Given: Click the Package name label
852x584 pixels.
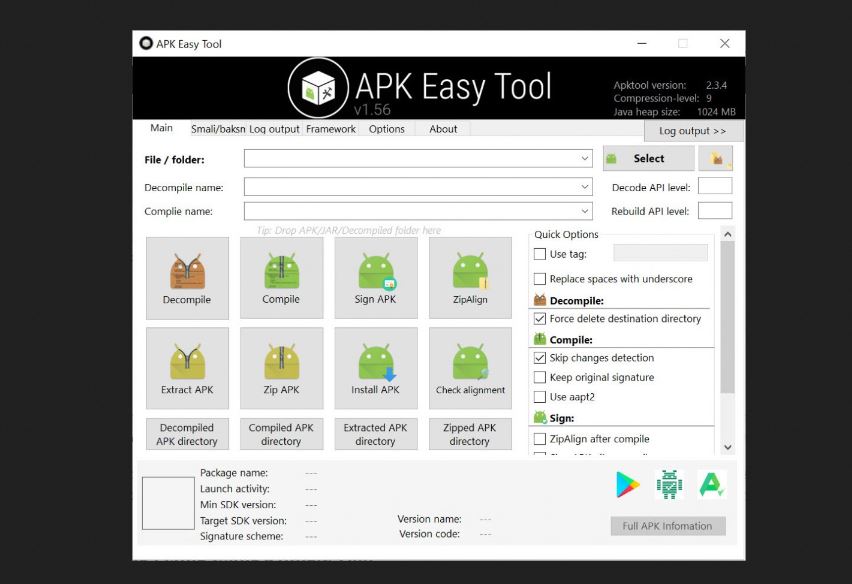Looking at the screenshot, I should (x=234, y=473).
